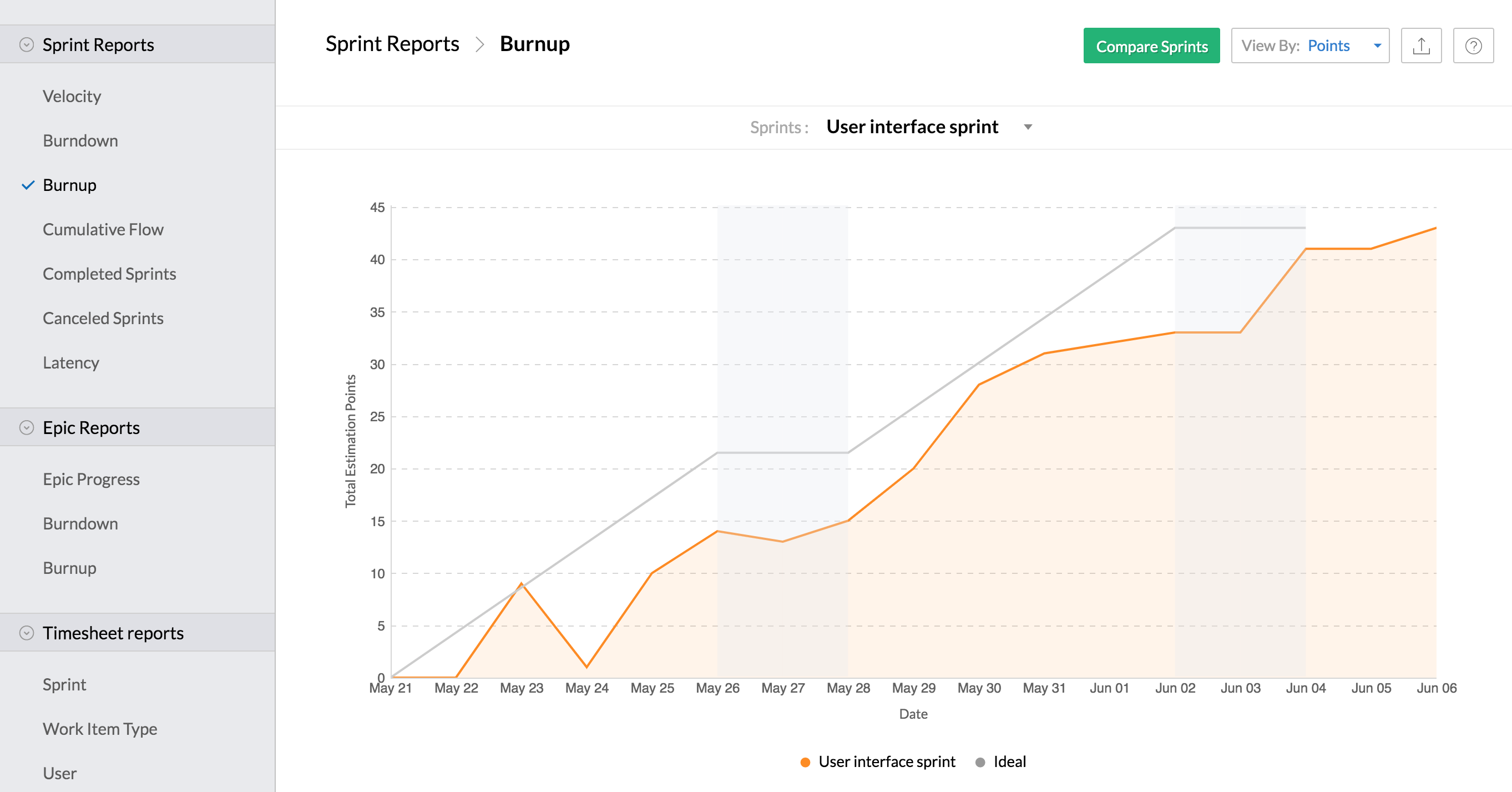Open the Burndown report under Epic Reports

[80, 524]
